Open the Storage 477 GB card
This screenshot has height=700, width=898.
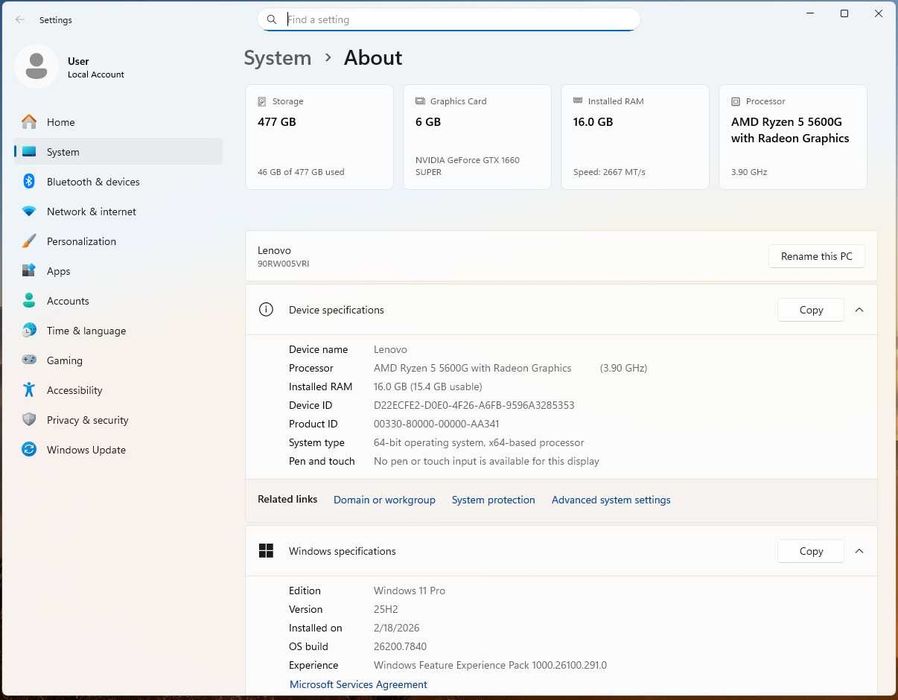[320, 137]
